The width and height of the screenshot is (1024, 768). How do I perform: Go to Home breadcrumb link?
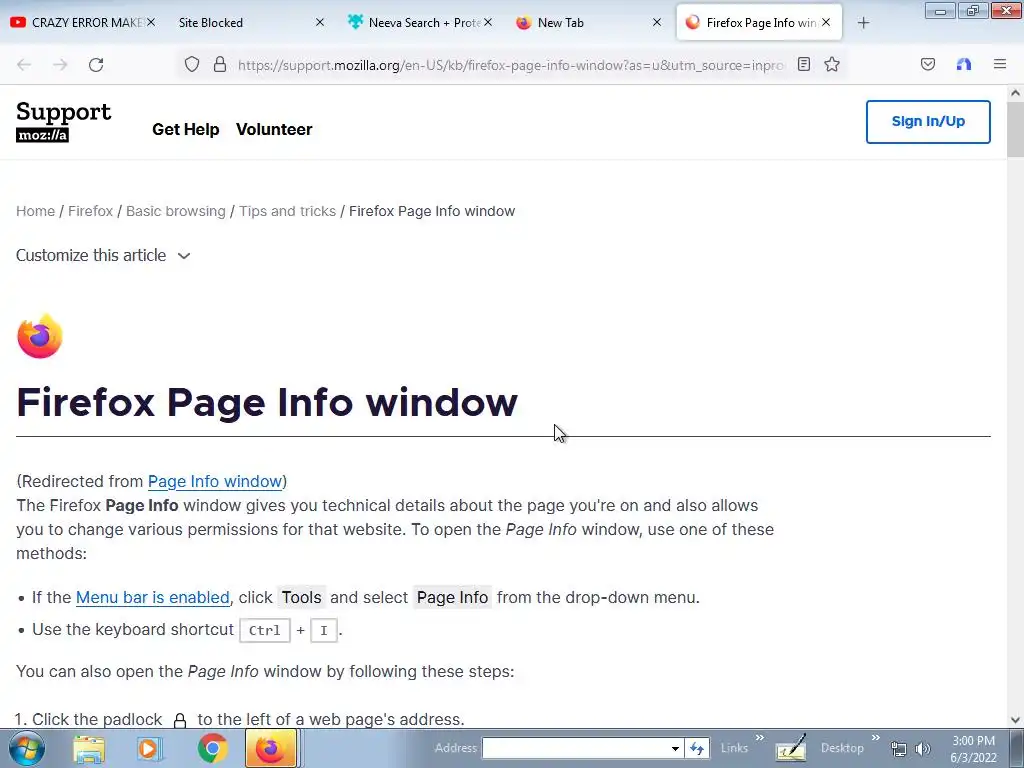(x=35, y=211)
